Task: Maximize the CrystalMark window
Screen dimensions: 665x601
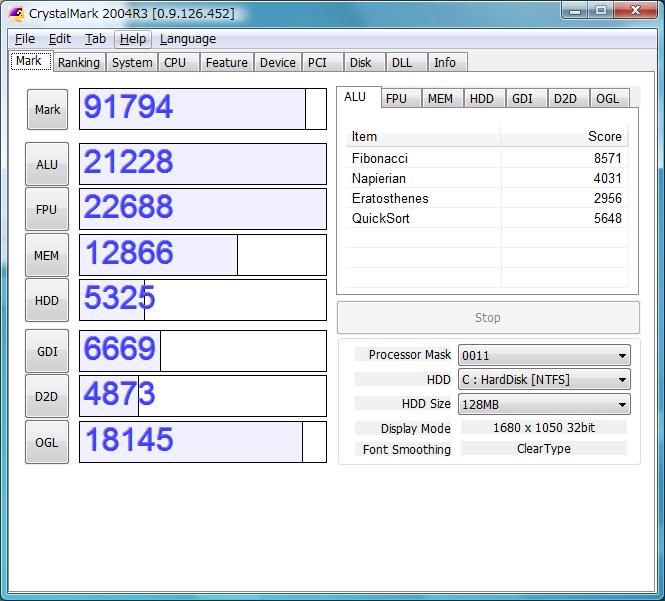Action: click(x=601, y=10)
